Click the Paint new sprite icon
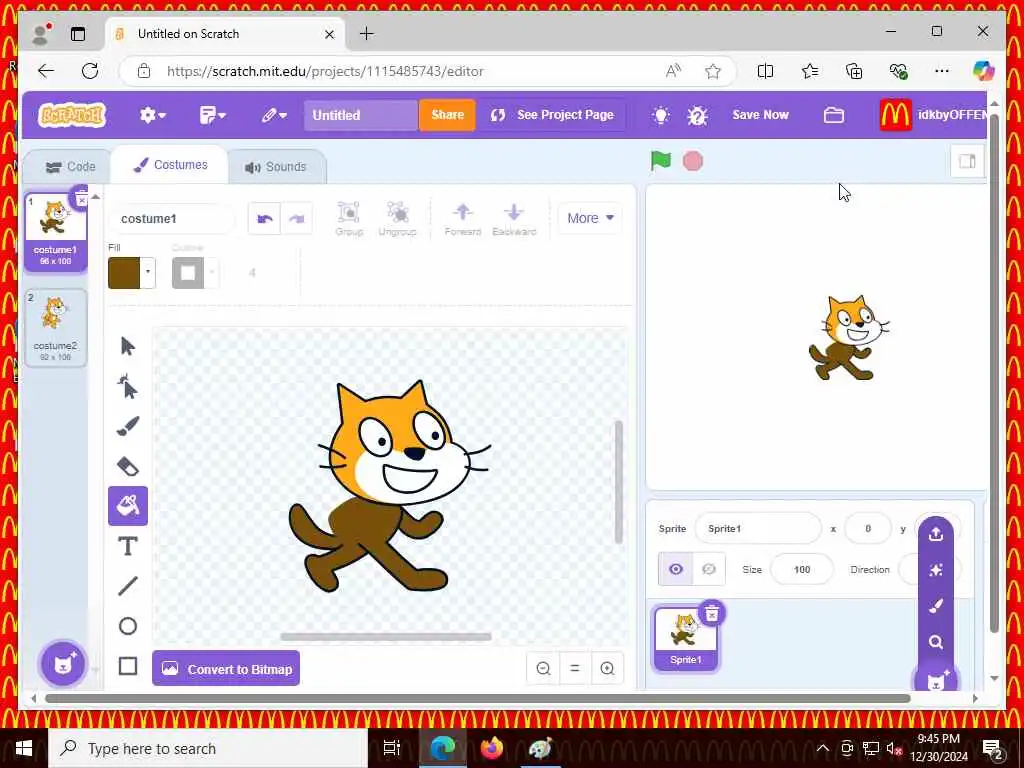Screen dimensions: 1024x768 coord(936,606)
